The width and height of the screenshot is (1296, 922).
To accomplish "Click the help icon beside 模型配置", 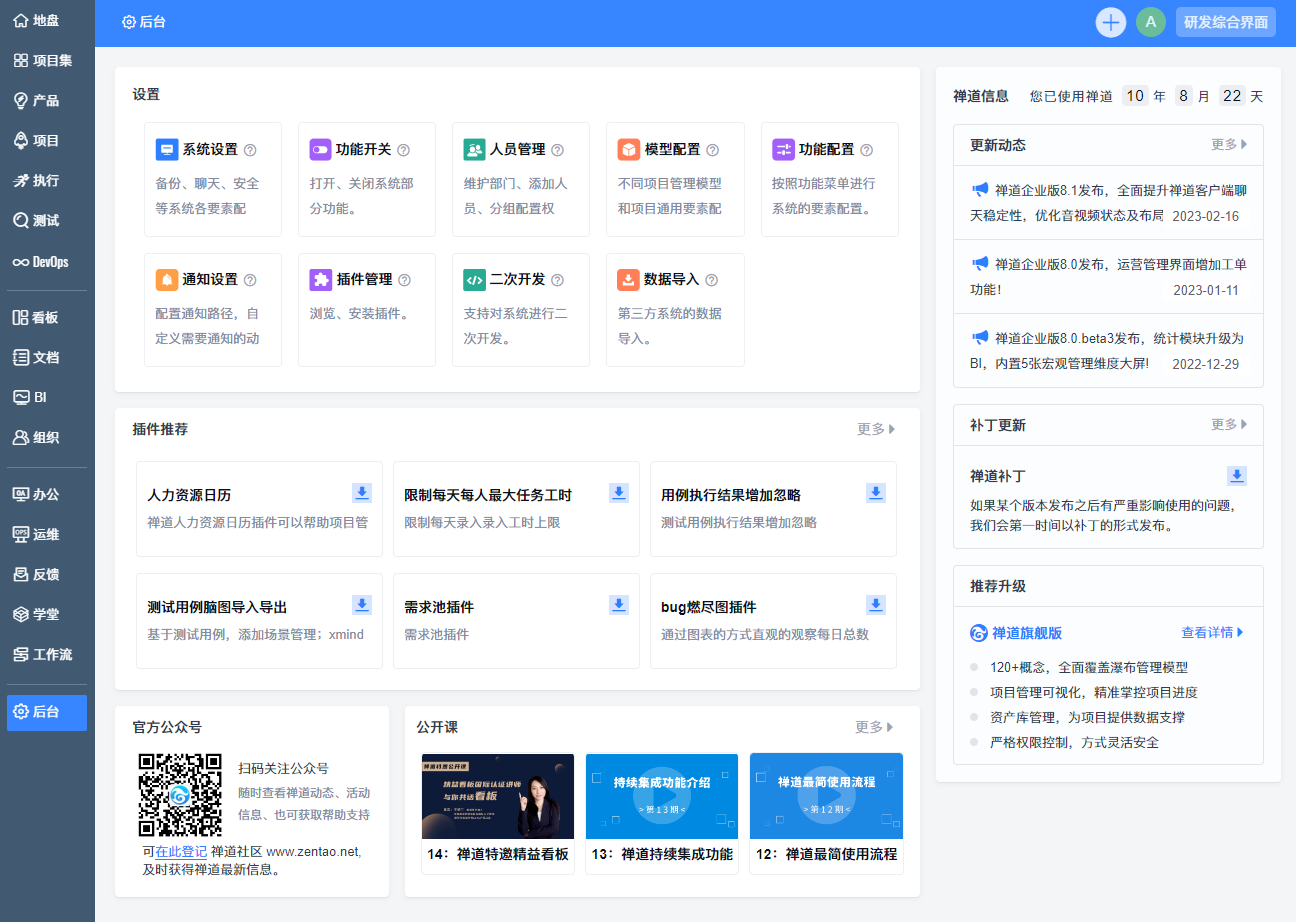I will coord(713,150).
